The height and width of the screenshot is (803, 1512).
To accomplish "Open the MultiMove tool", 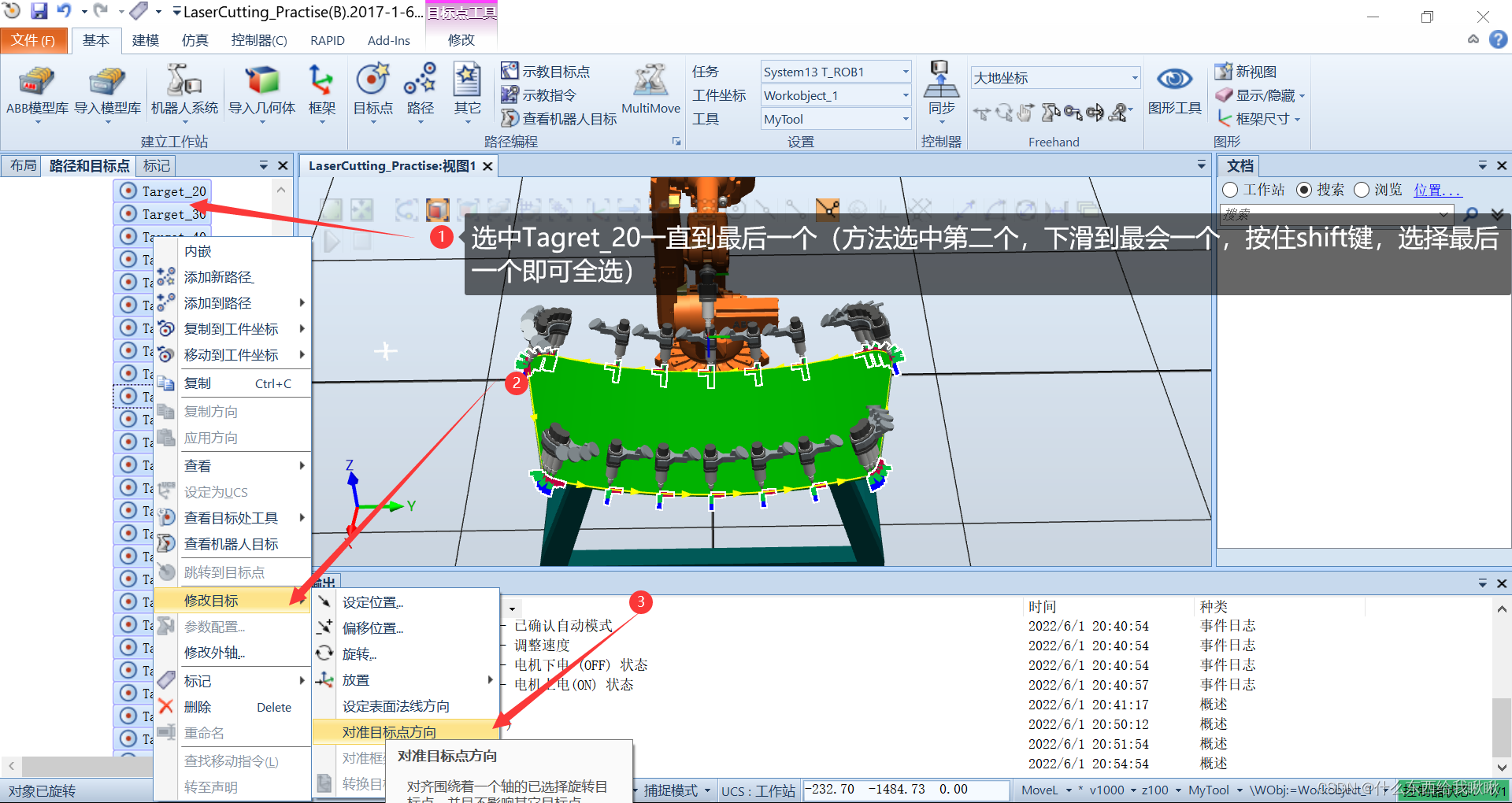I will click(x=650, y=90).
